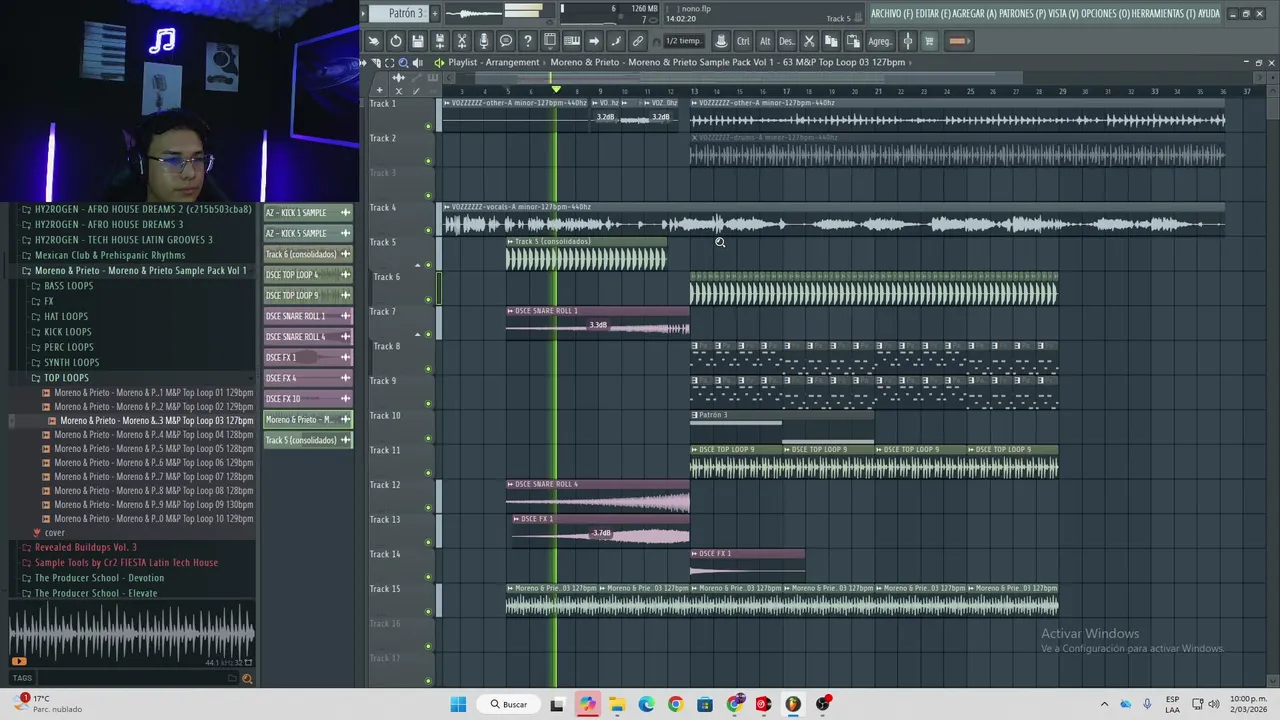Click the export render icon beside save
The image size is (1280, 720).
click(440, 41)
